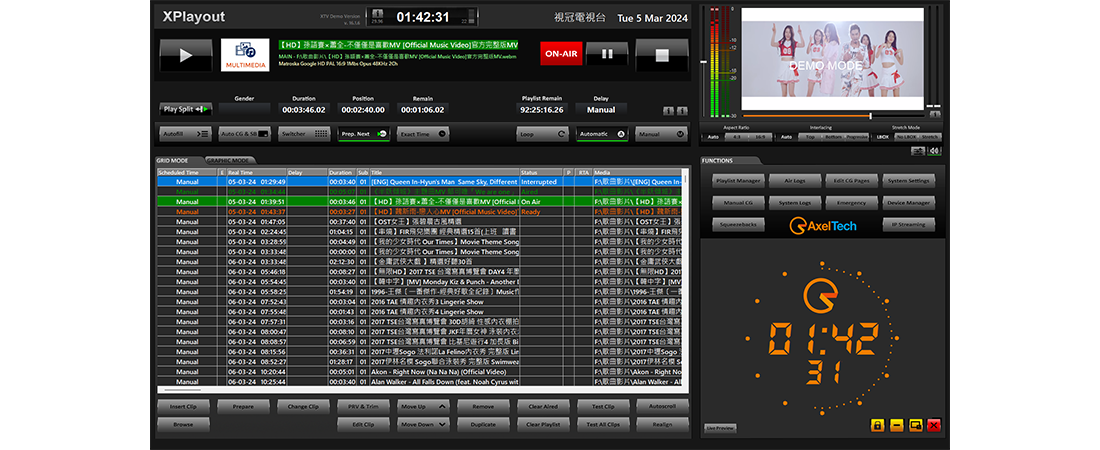Disable Prep. Next option
This screenshot has width=1100, height=450.
pos(363,133)
